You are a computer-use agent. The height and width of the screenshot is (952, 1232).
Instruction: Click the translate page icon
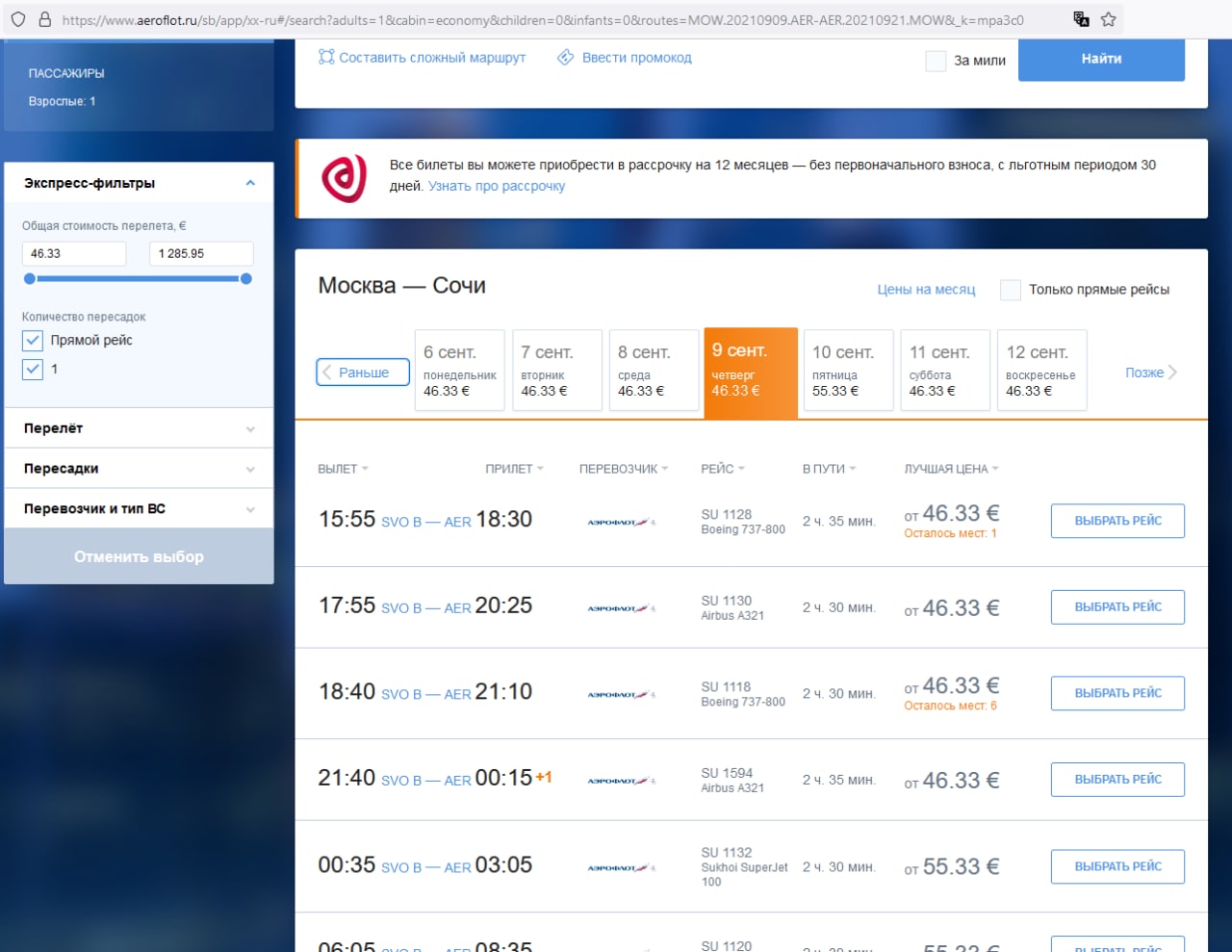[x=1082, y=19]
